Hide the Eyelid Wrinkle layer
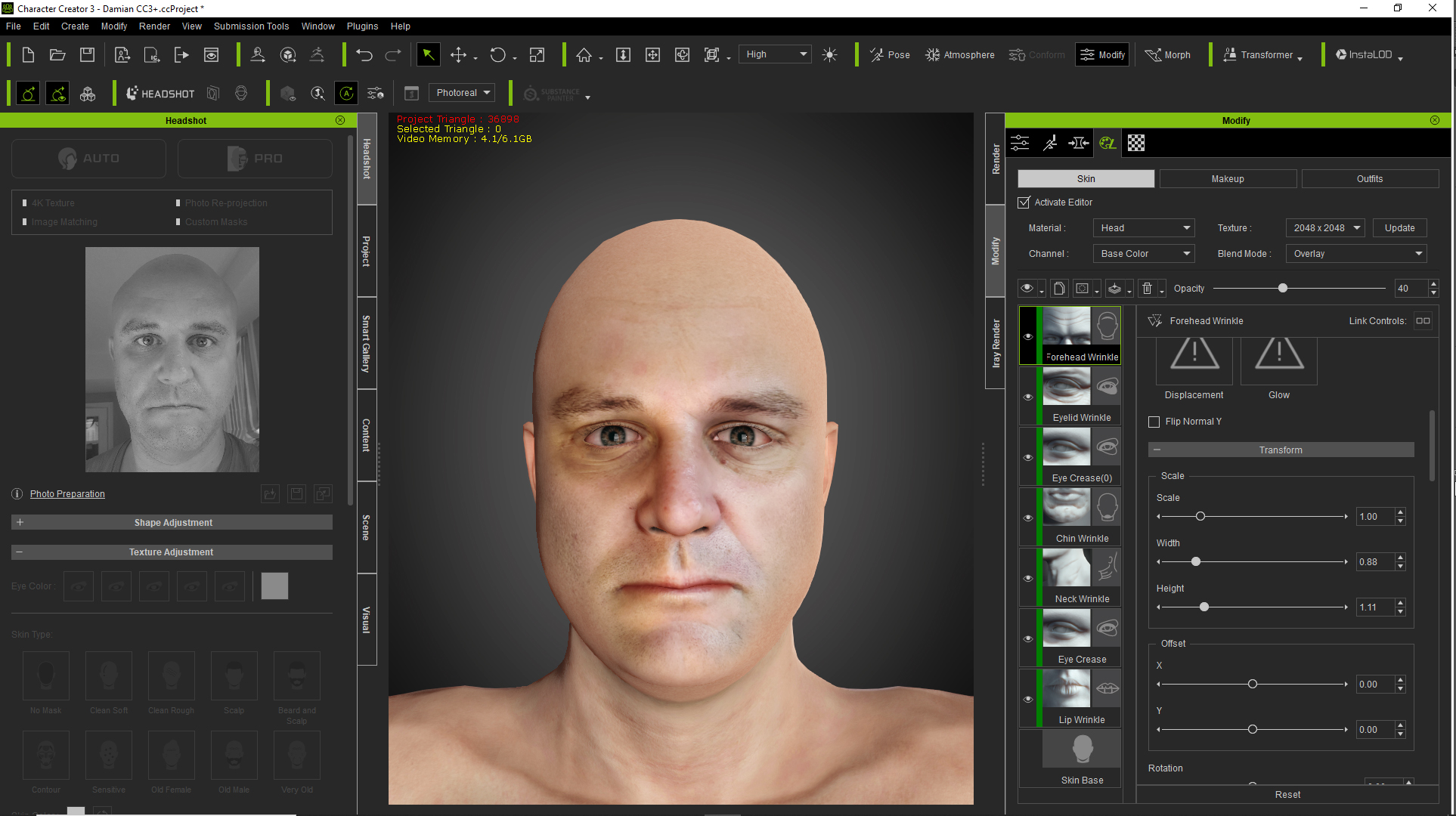The width and height of the screenshot is (1456, 816). (x=1028, y=397)
